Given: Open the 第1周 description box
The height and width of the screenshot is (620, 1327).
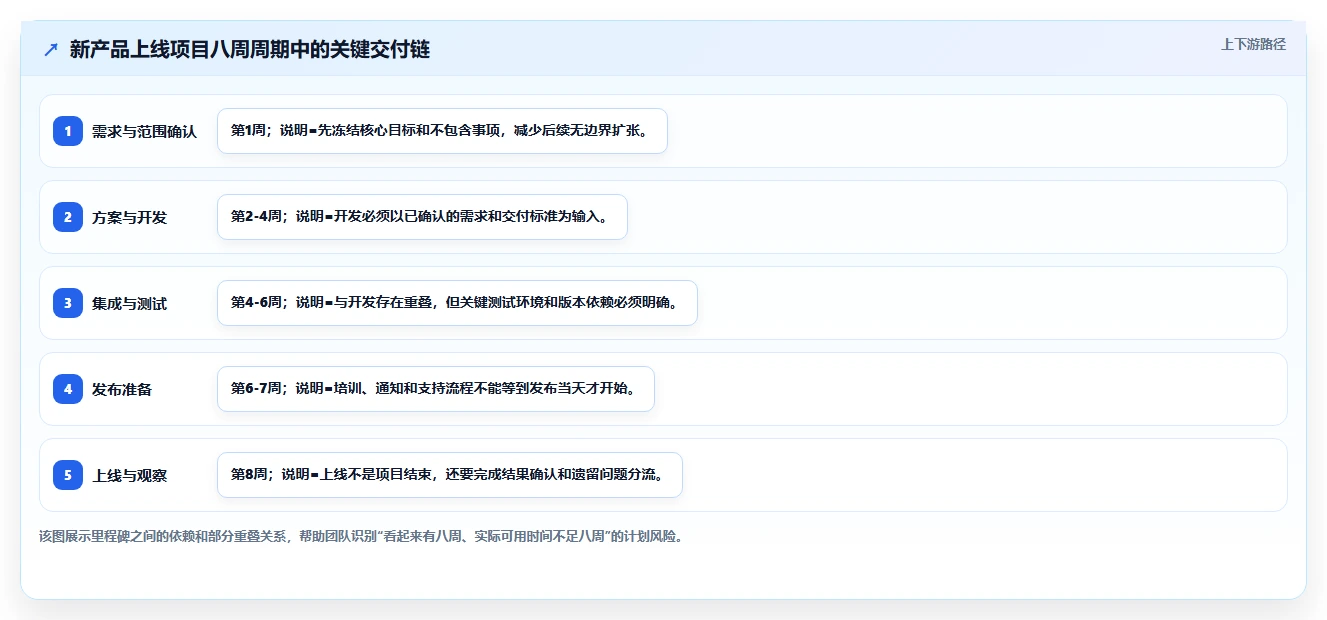Looking at the screenshot, I should 442,131.
